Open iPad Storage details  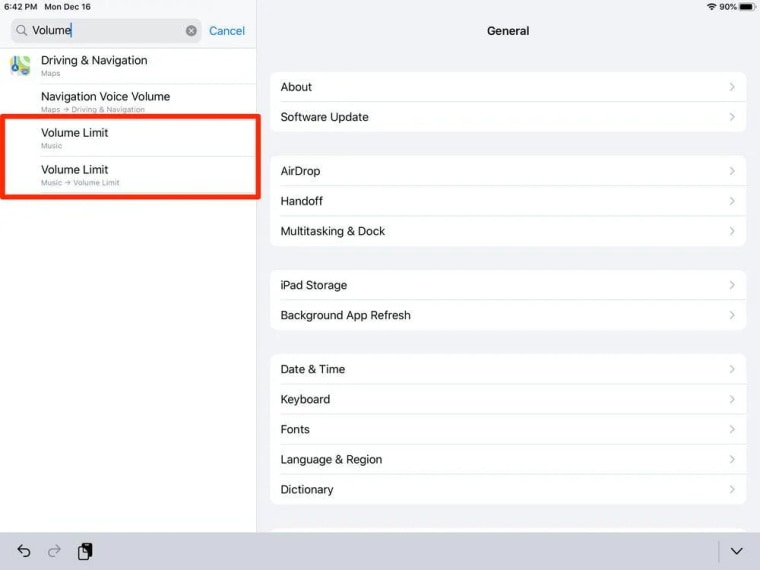pyautogui.click(x=508, y=285)
